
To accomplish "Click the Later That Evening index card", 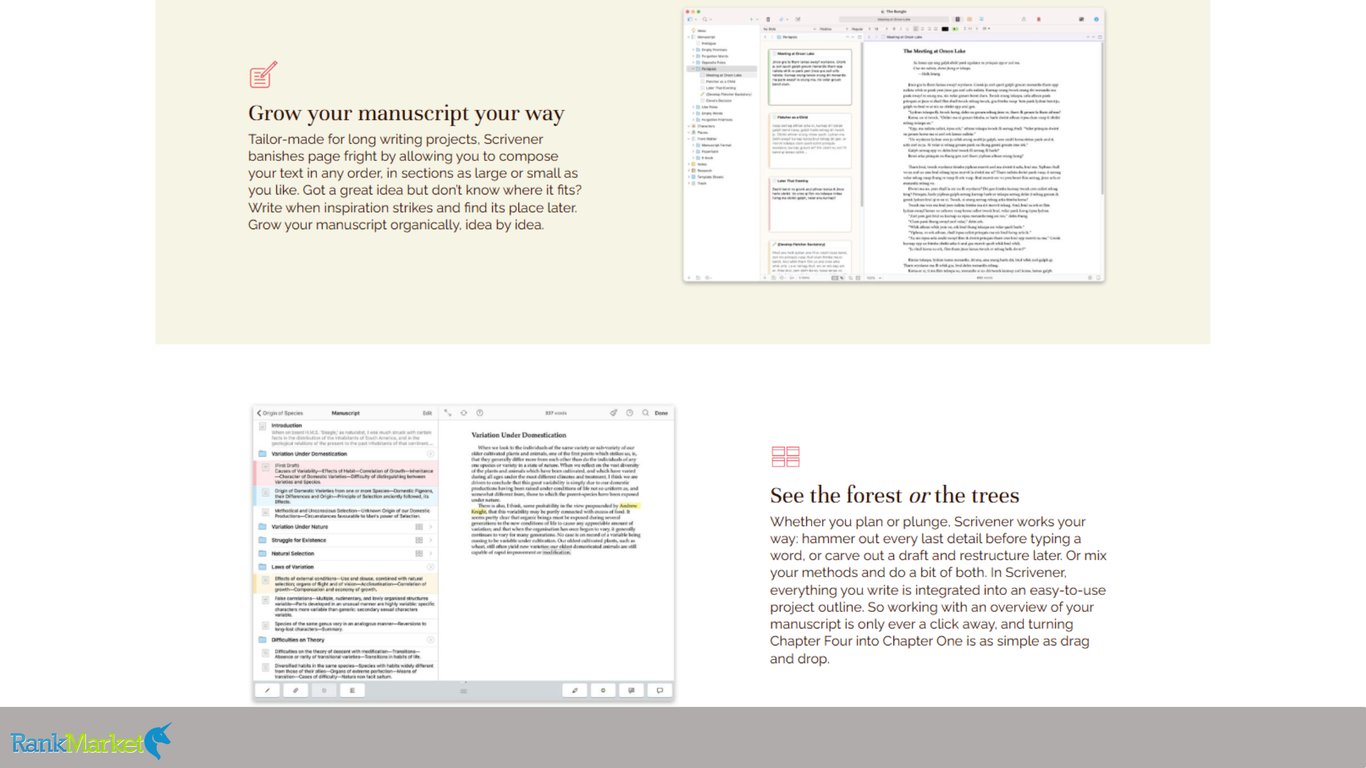I will tap(810, 204).
